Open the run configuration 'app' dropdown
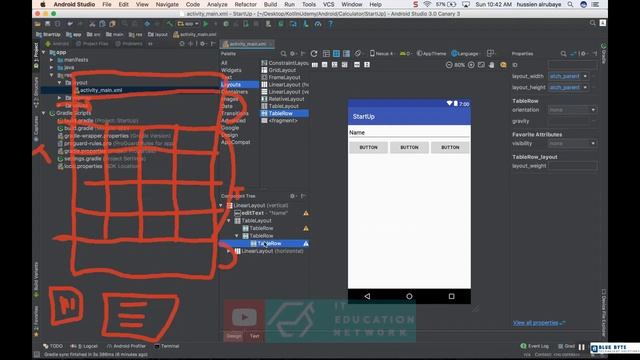This screenshot has height=360, width=640. [x=188, y=24]
